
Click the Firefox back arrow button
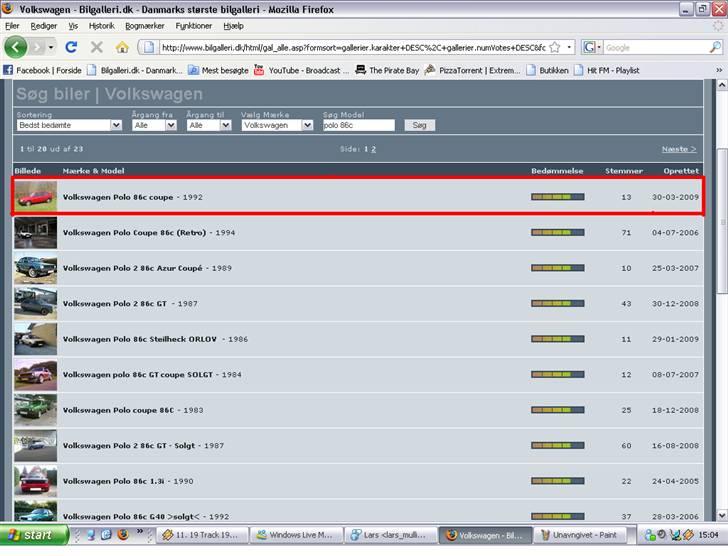coord(16,47)
